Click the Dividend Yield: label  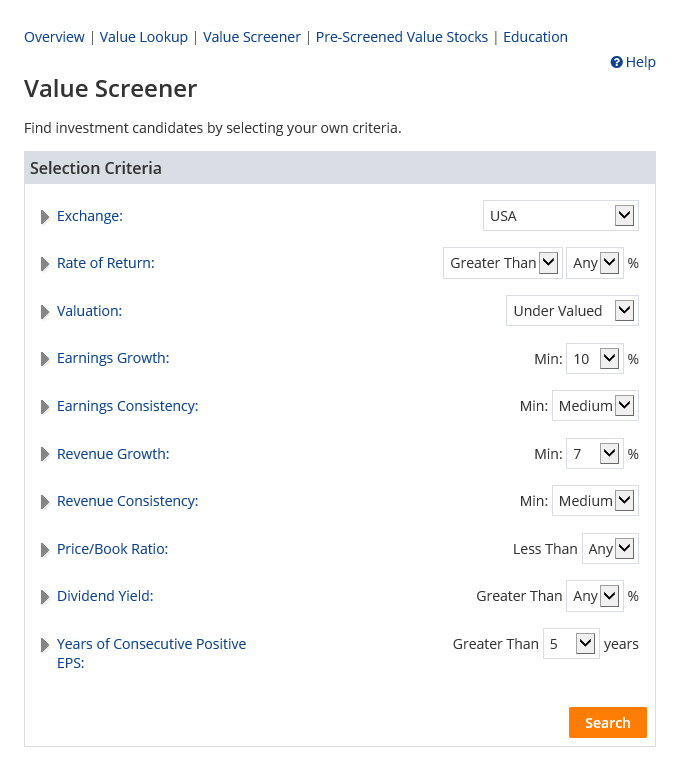pyautogui.click(x=105, y=596)
